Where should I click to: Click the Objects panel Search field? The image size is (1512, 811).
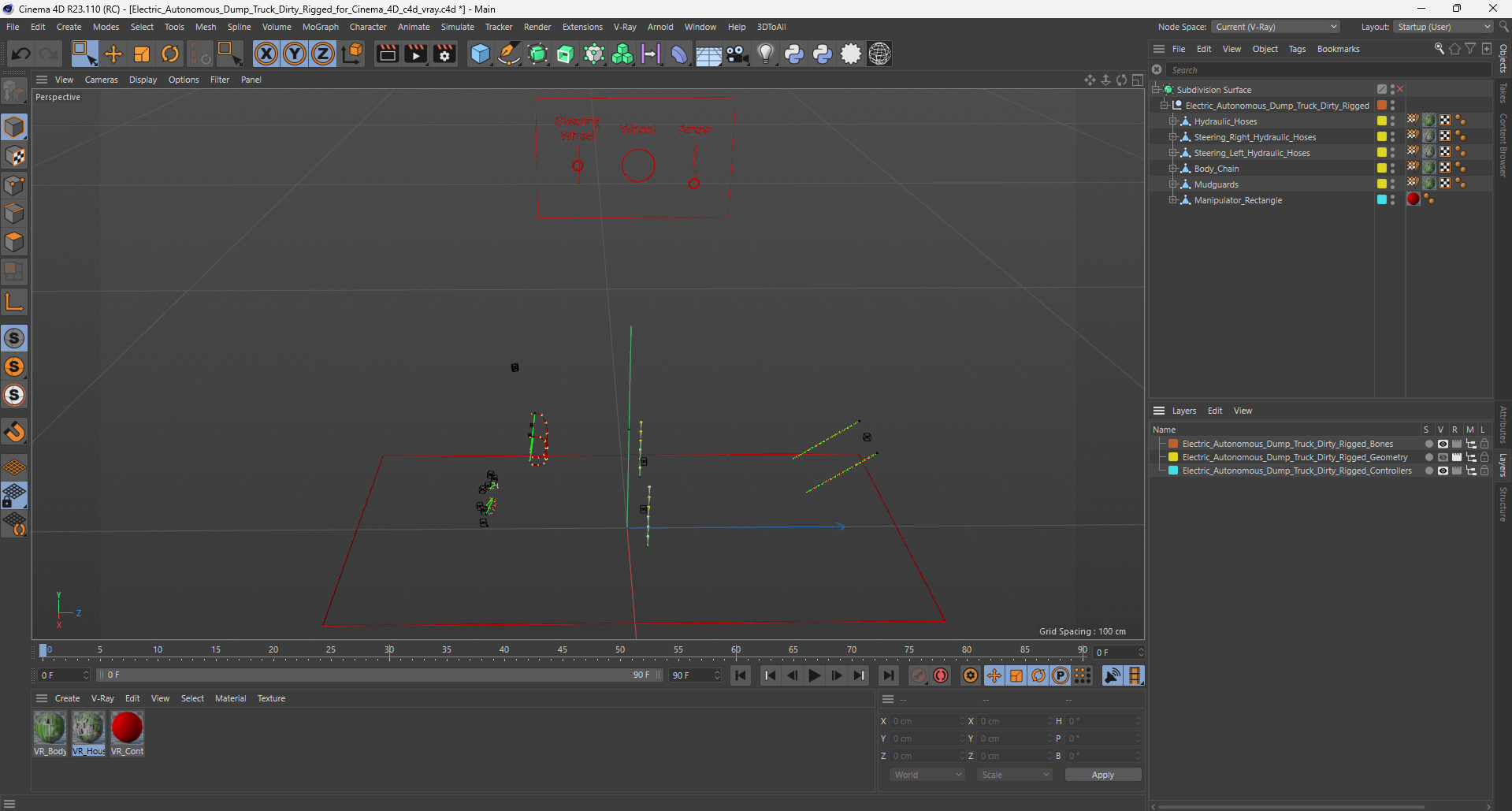click(x=1328, y=70)
